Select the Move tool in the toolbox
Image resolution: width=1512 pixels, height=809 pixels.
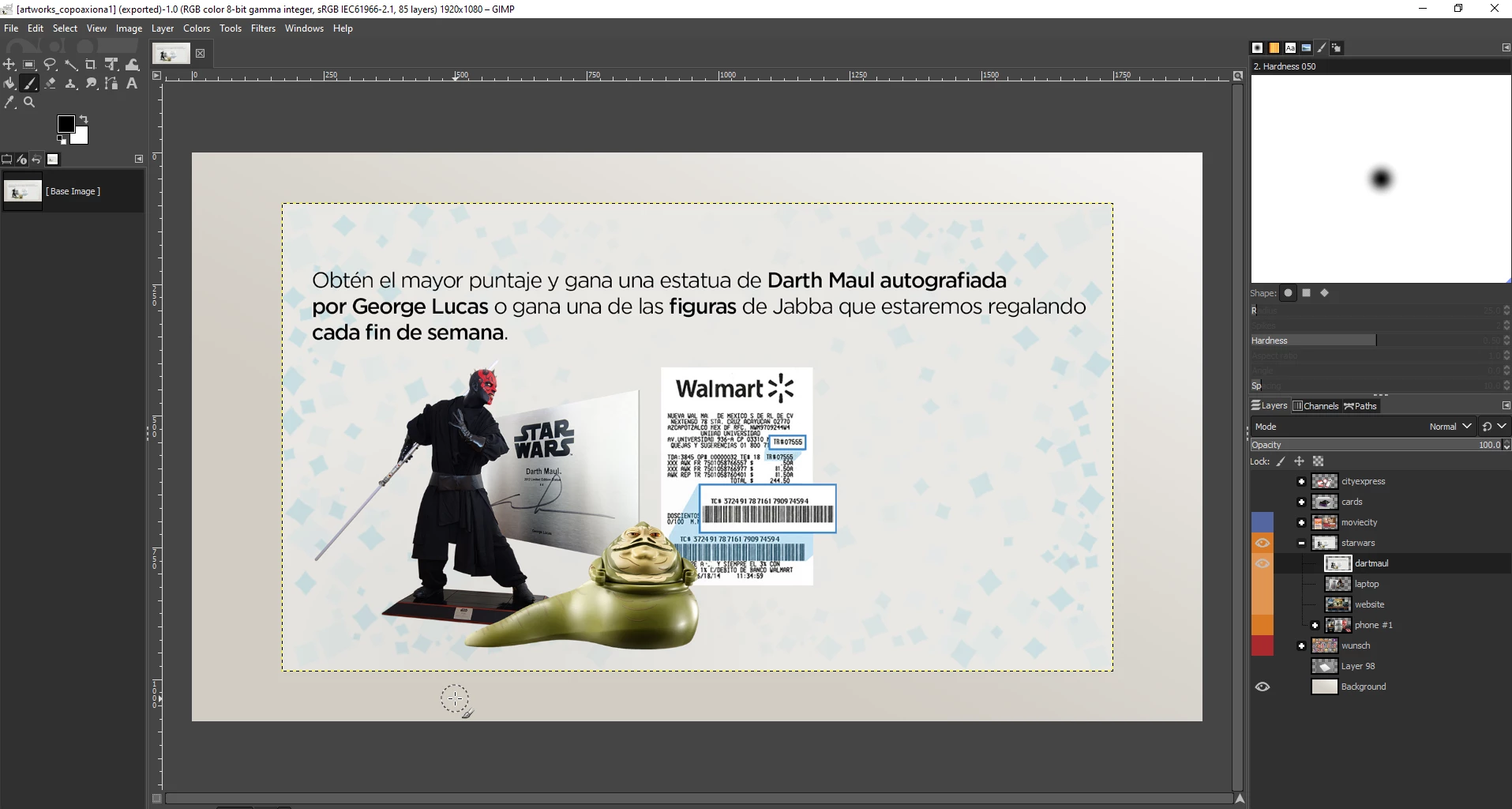9,65
